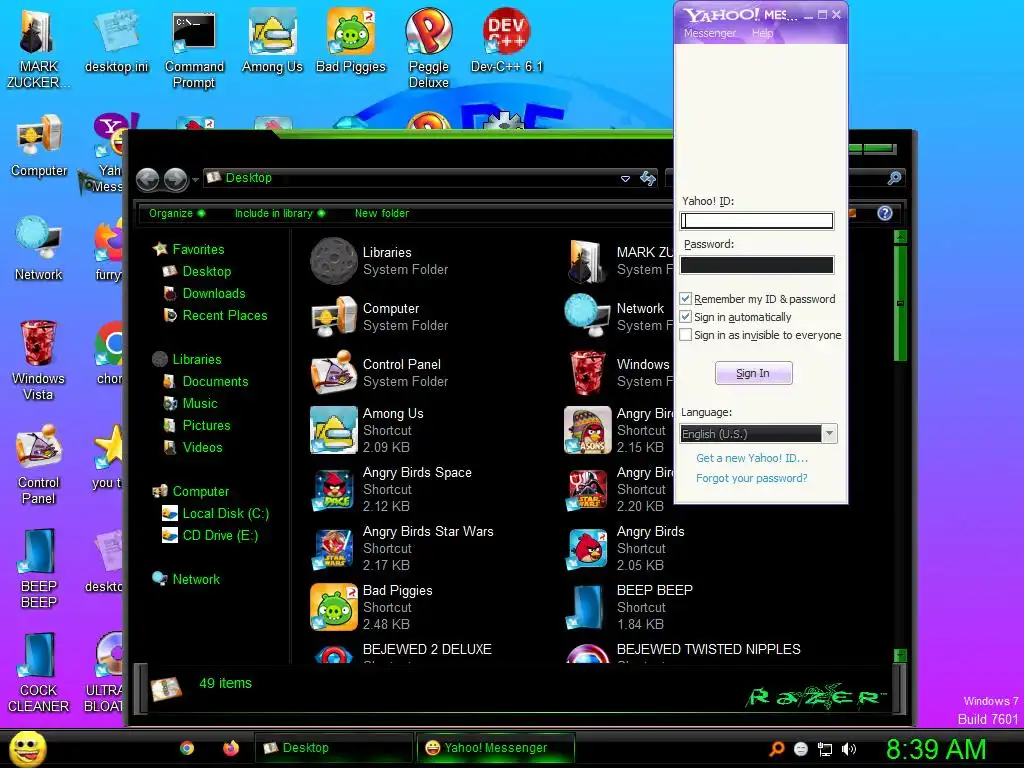Click the Yahoo! ID input field
The width and height of the screenshot is (1024, 768).
[x=757, y=221]
